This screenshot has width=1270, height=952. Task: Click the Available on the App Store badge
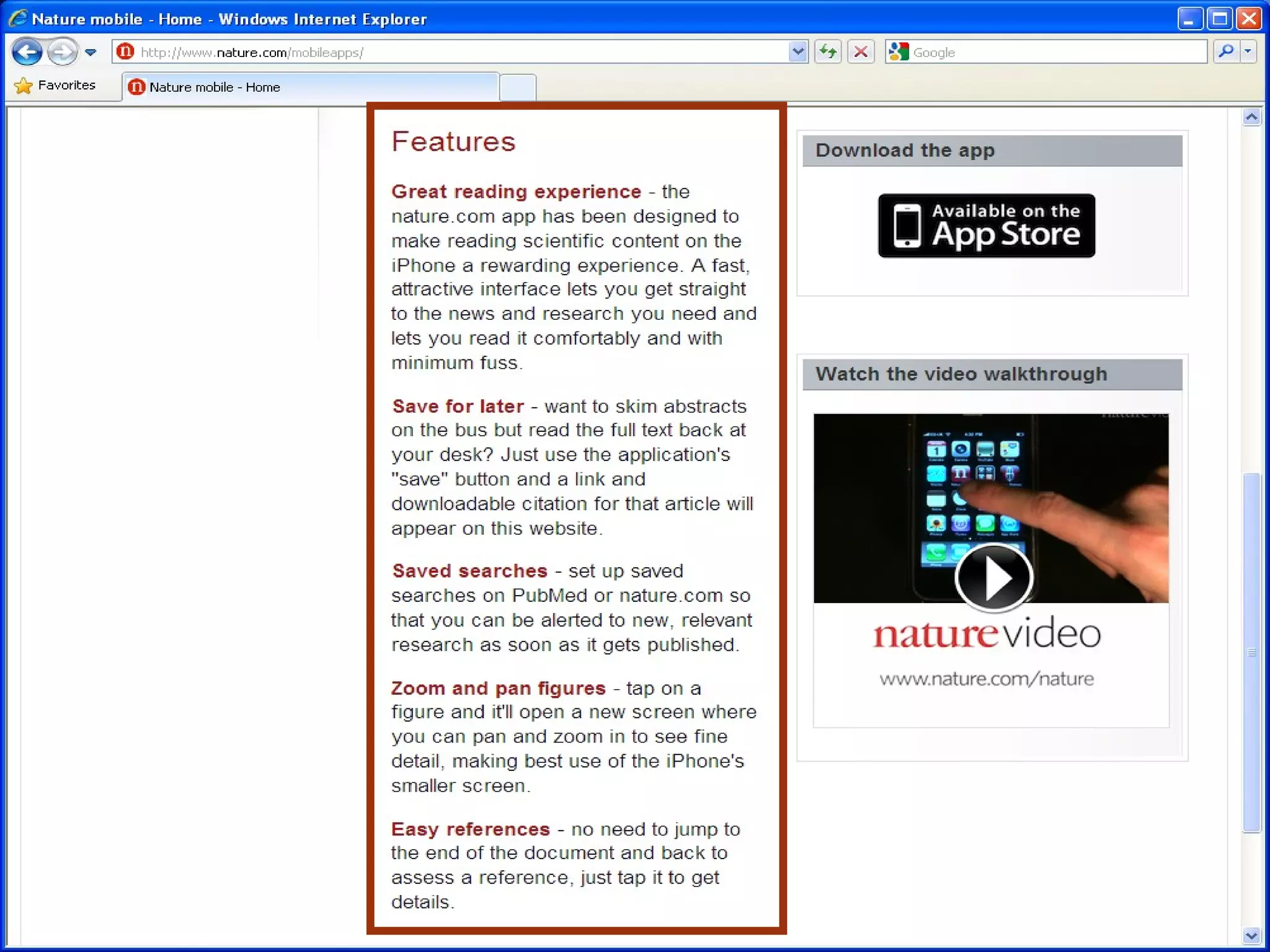pyautogui.click(x=986, y=226)
